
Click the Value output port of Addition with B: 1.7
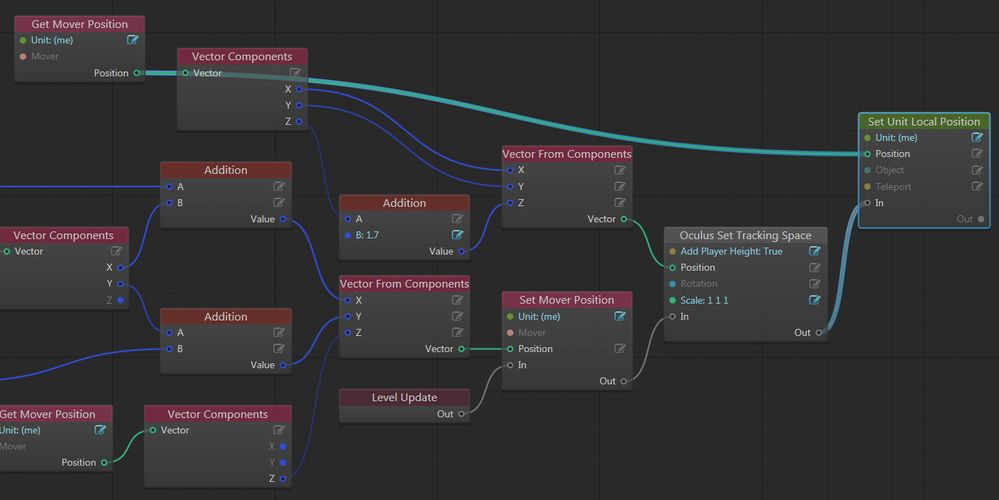coord(462,252)
